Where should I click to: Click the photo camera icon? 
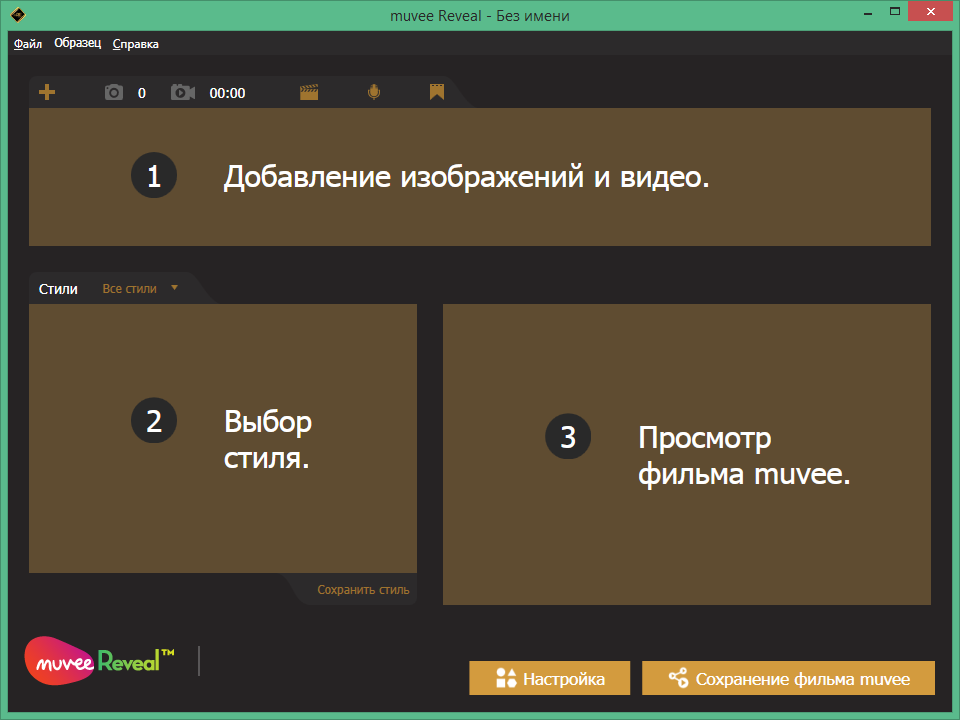pos(114,92)
